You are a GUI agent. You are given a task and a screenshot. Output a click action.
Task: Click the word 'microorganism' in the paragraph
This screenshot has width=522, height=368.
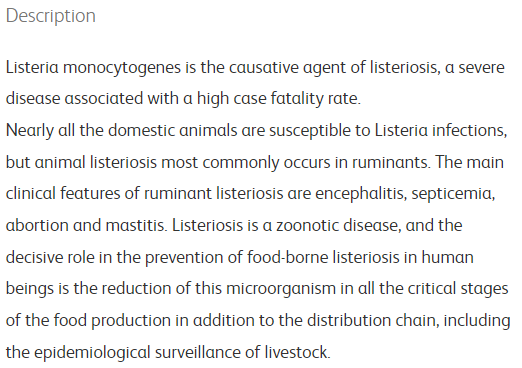coord(281,289)
